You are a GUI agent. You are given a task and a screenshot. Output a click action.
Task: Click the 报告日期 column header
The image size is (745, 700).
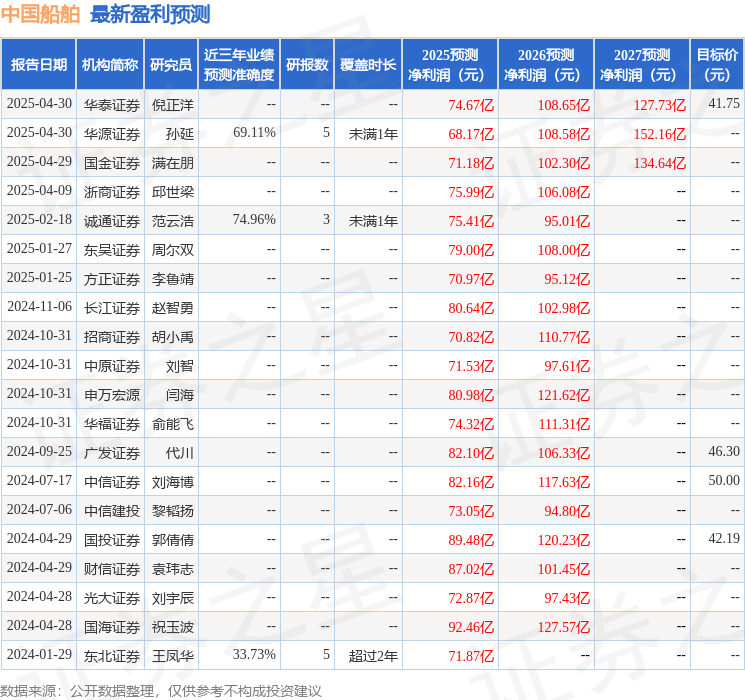click(x=38, y=64)
